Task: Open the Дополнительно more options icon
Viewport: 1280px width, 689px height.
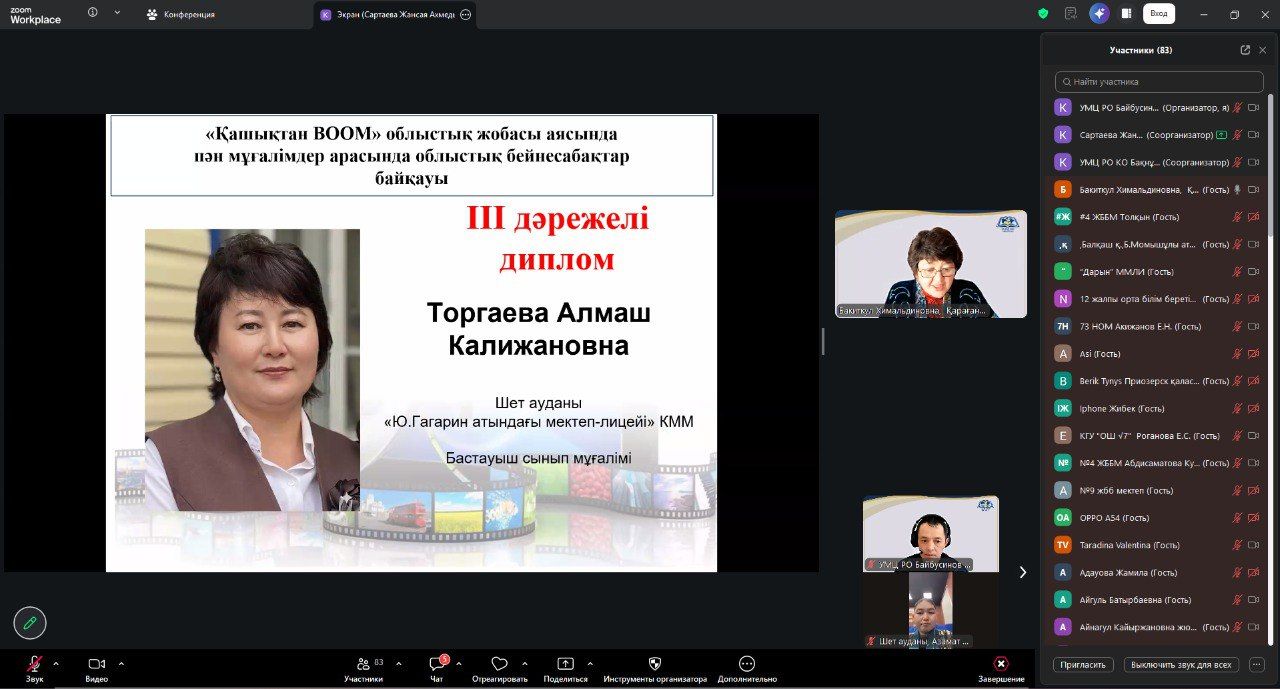Action: tap(746, 664)
